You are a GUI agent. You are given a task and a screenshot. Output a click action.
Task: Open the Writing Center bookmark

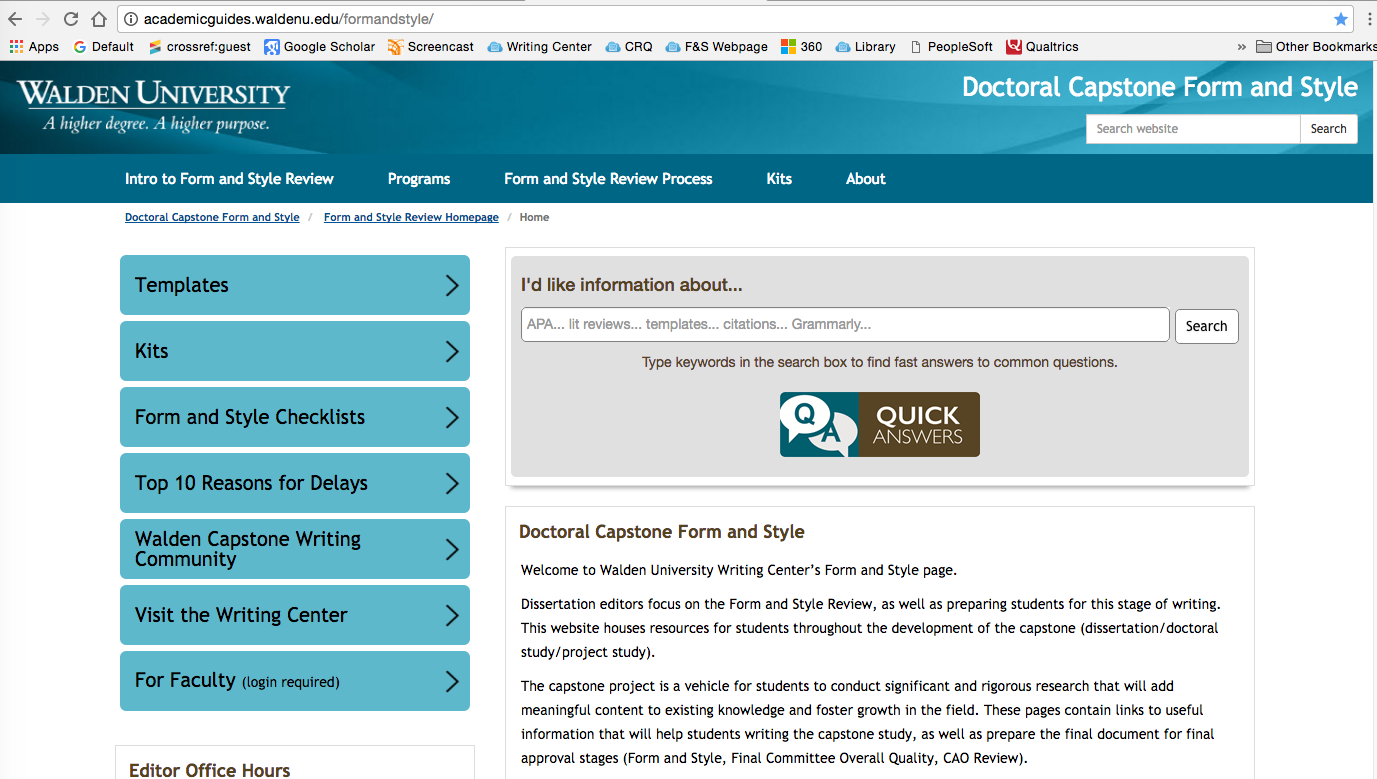539,46
